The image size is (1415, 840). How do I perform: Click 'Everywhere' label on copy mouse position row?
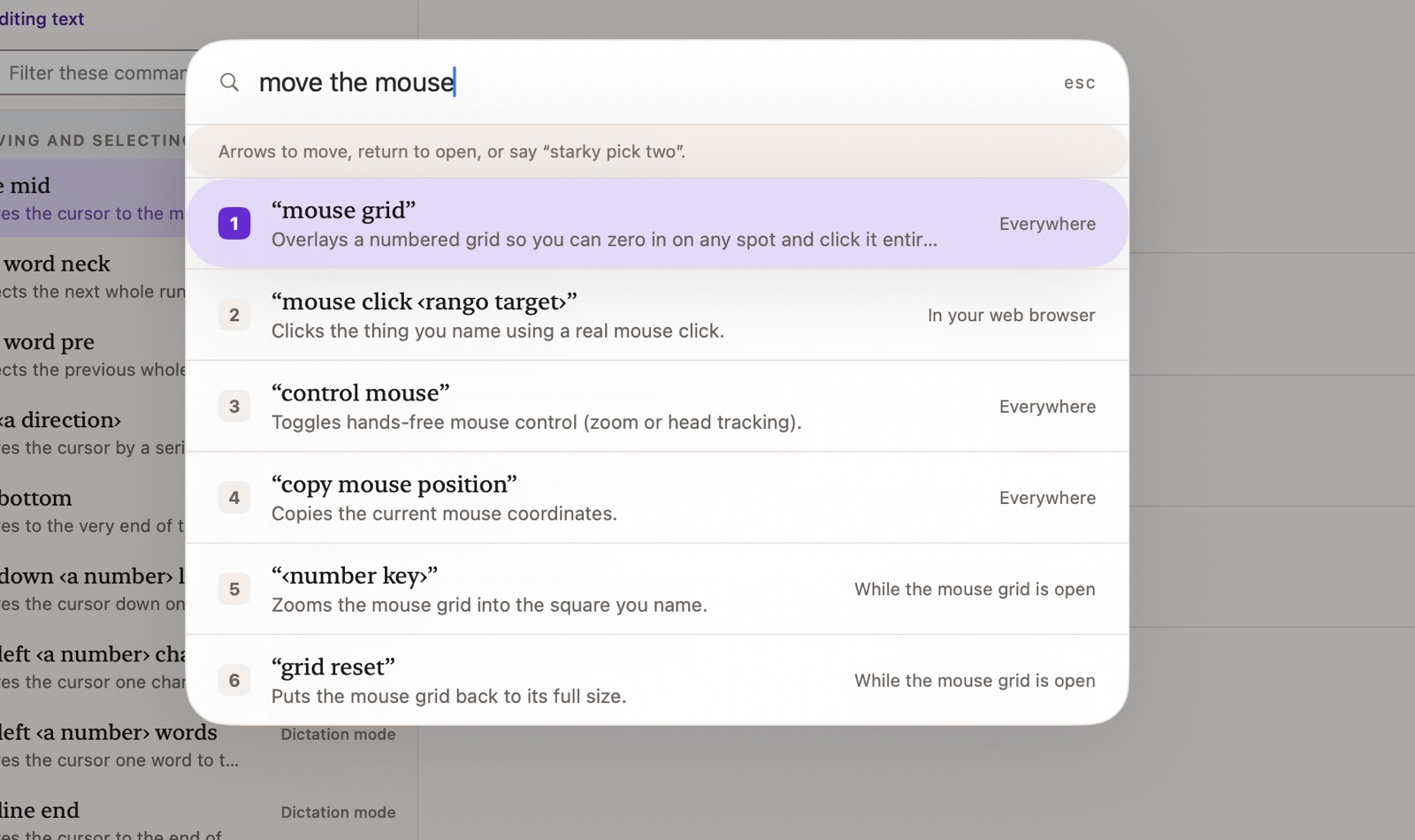[1047, 498]
